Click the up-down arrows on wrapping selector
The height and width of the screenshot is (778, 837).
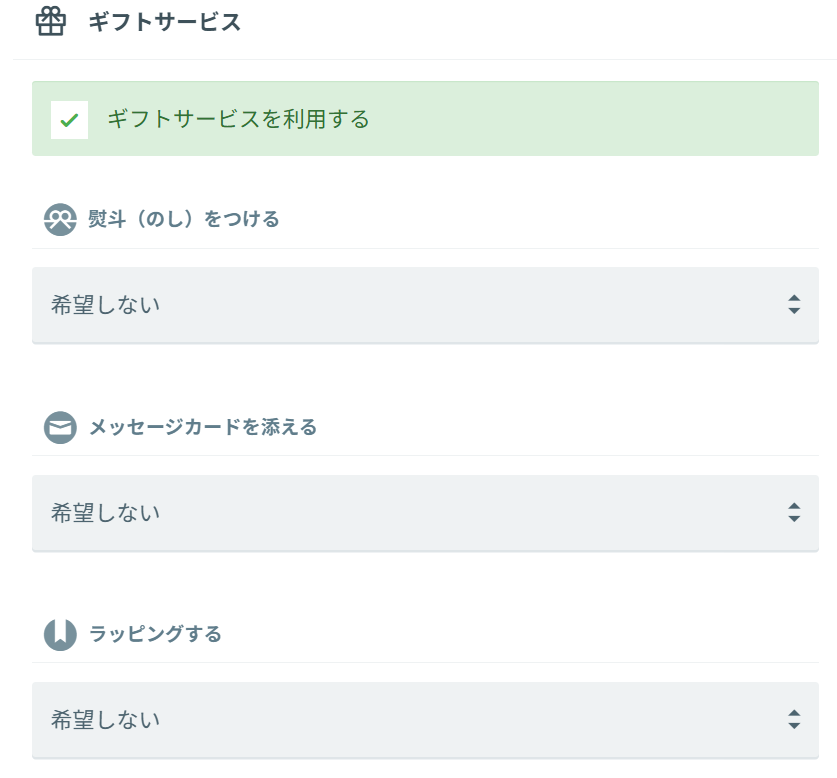pyautogui.click(x=794, y=719)
